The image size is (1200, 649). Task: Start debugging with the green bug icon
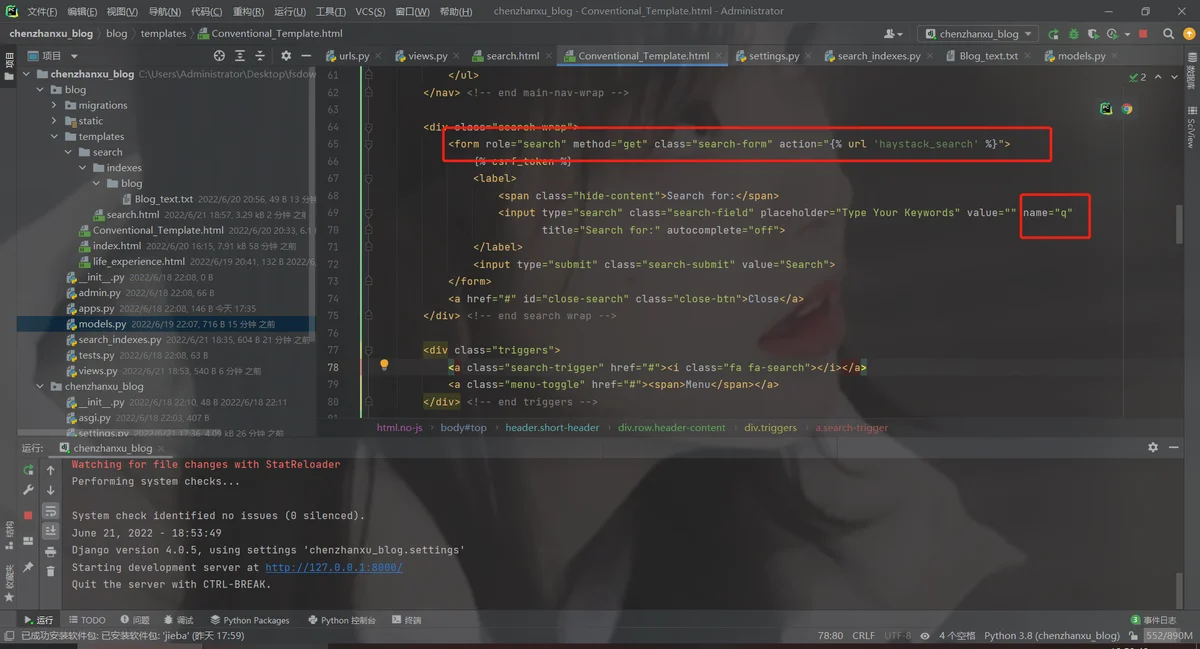(x=1073, y=34)
